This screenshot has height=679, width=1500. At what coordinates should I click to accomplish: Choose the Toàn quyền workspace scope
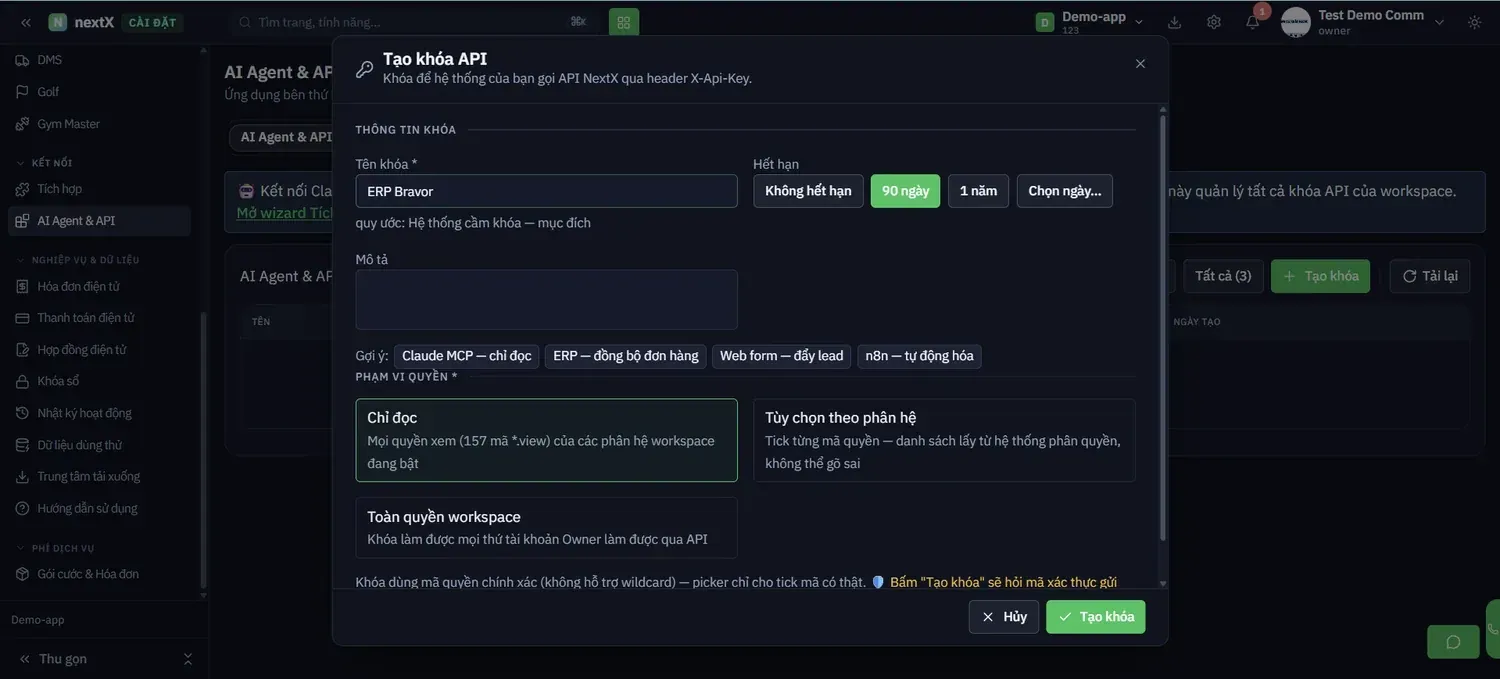click(x=546, y=527)
